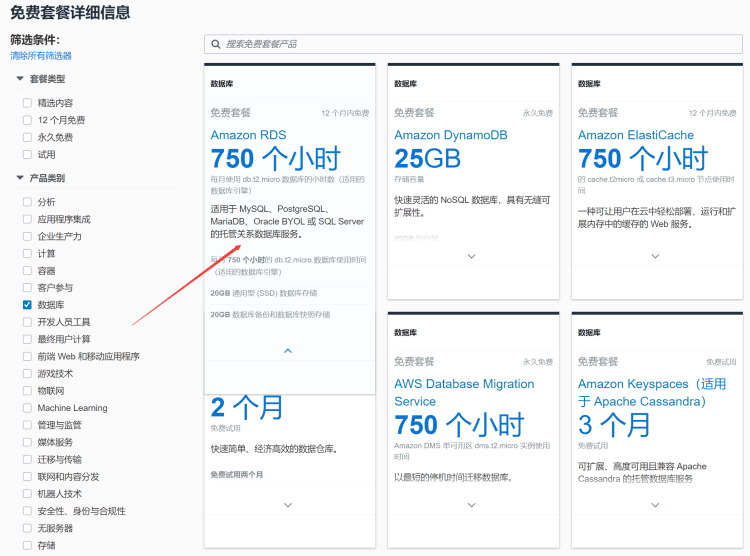Open the Amazon RDS product link
The width and height of the screenshot is (750, 556).
click(x=248, y=135)
